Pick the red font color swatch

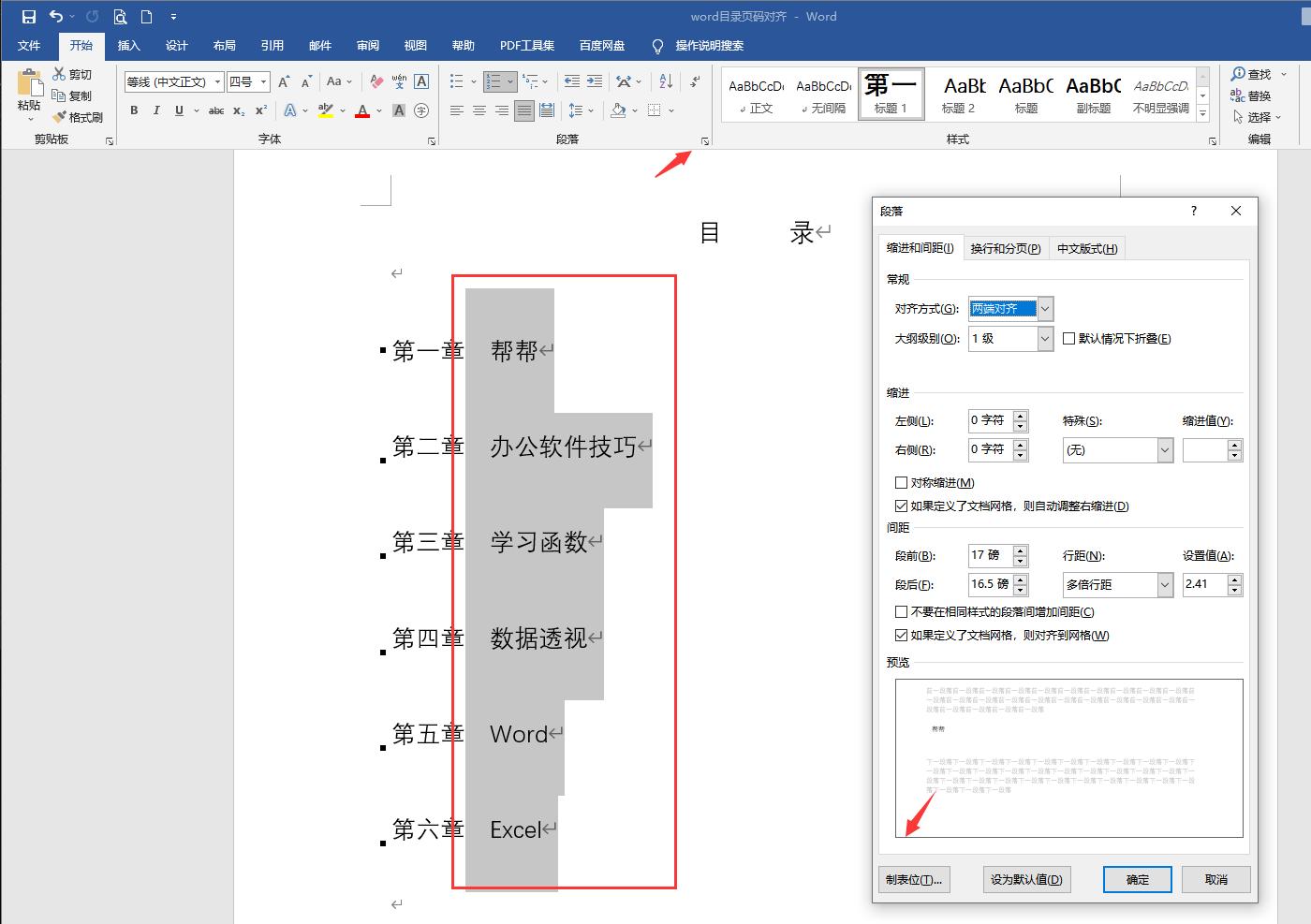pyautogui.click(x=362, y=110)
